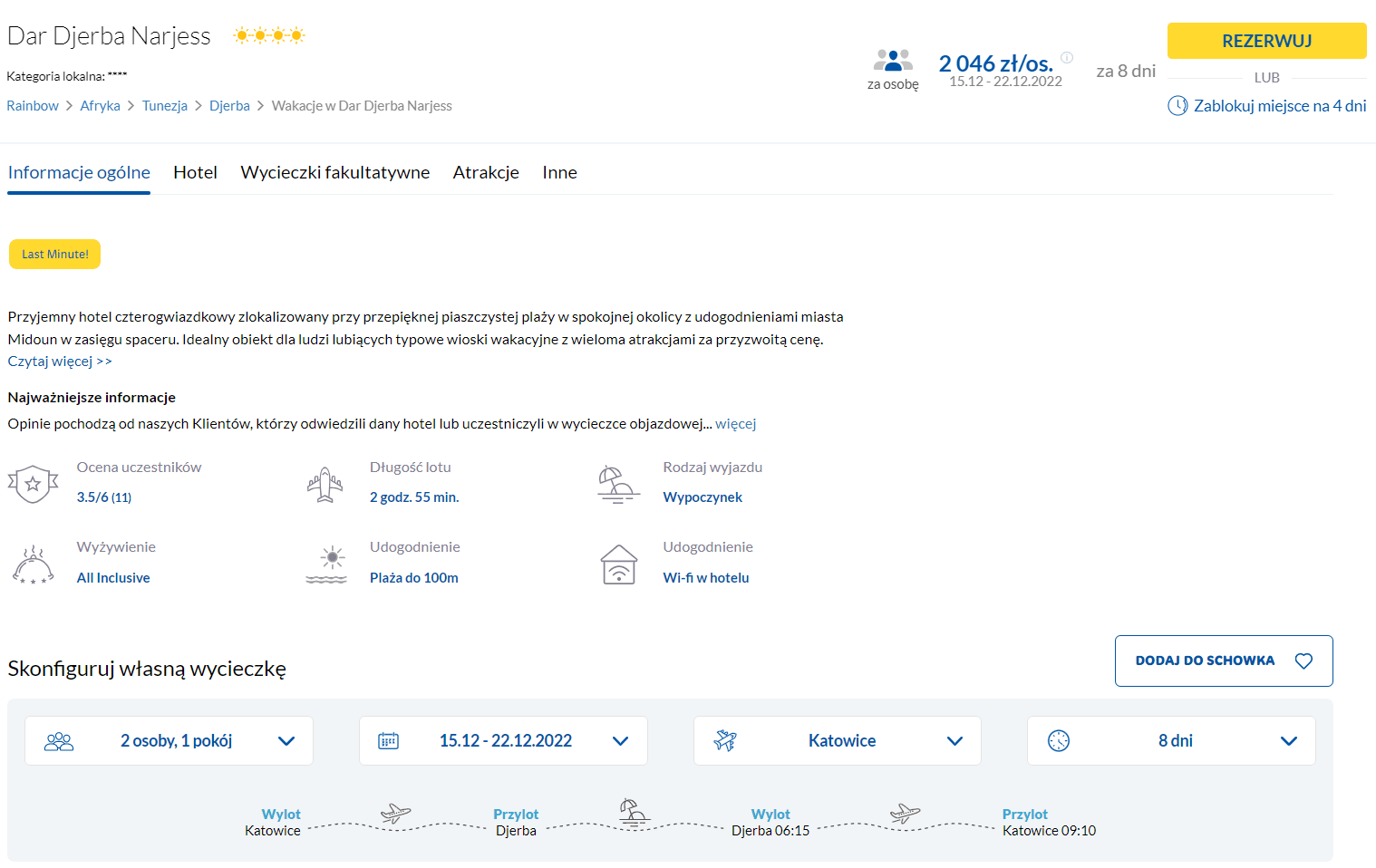Image resolution: width=1376 pixels, height=868 pixels.
Task: Expand the 8 dni duration dropdown
Action: pos(1171,741)
